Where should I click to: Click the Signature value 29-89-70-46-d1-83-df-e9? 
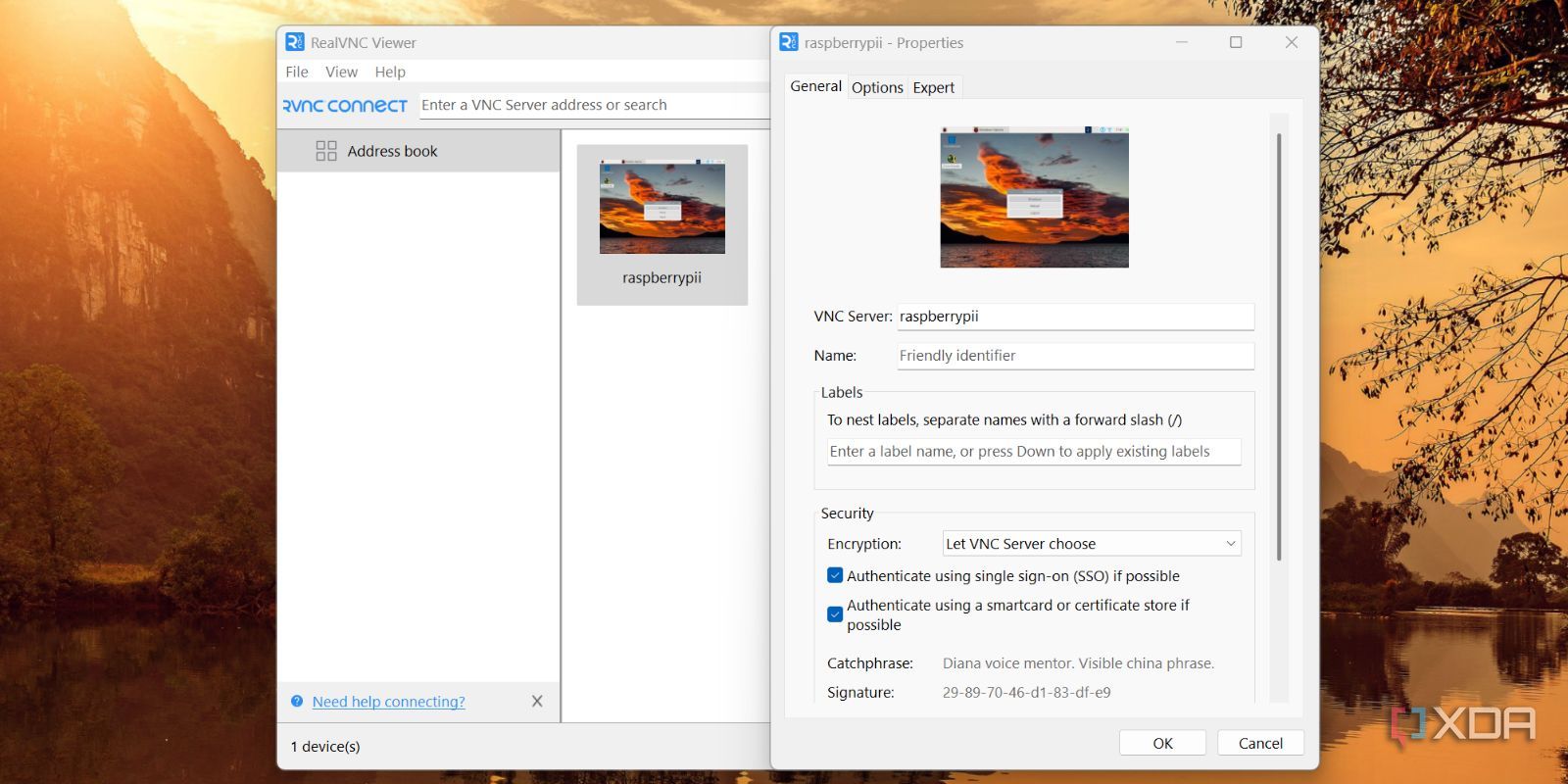(1026, 692)
